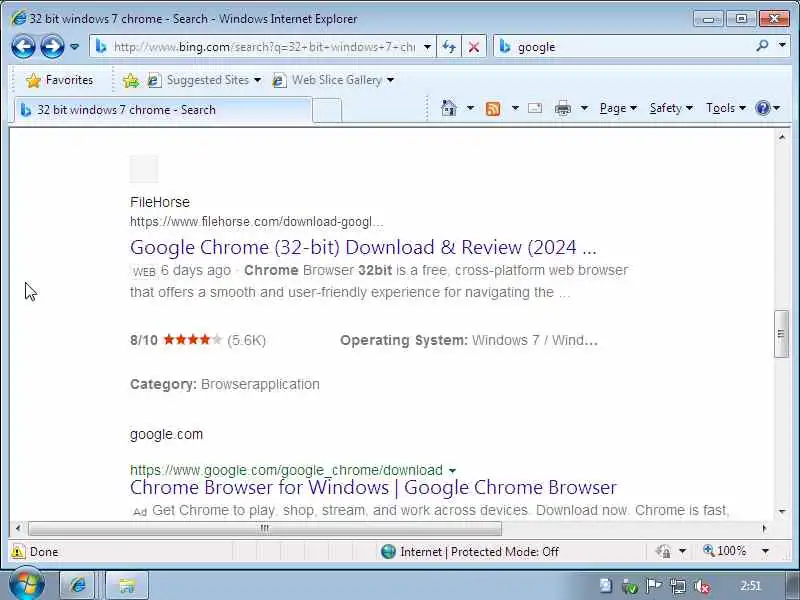This screenshot has width=800, height=600.
Task: Open the recent pages dropdown arrow
Action: pos(74,46)
